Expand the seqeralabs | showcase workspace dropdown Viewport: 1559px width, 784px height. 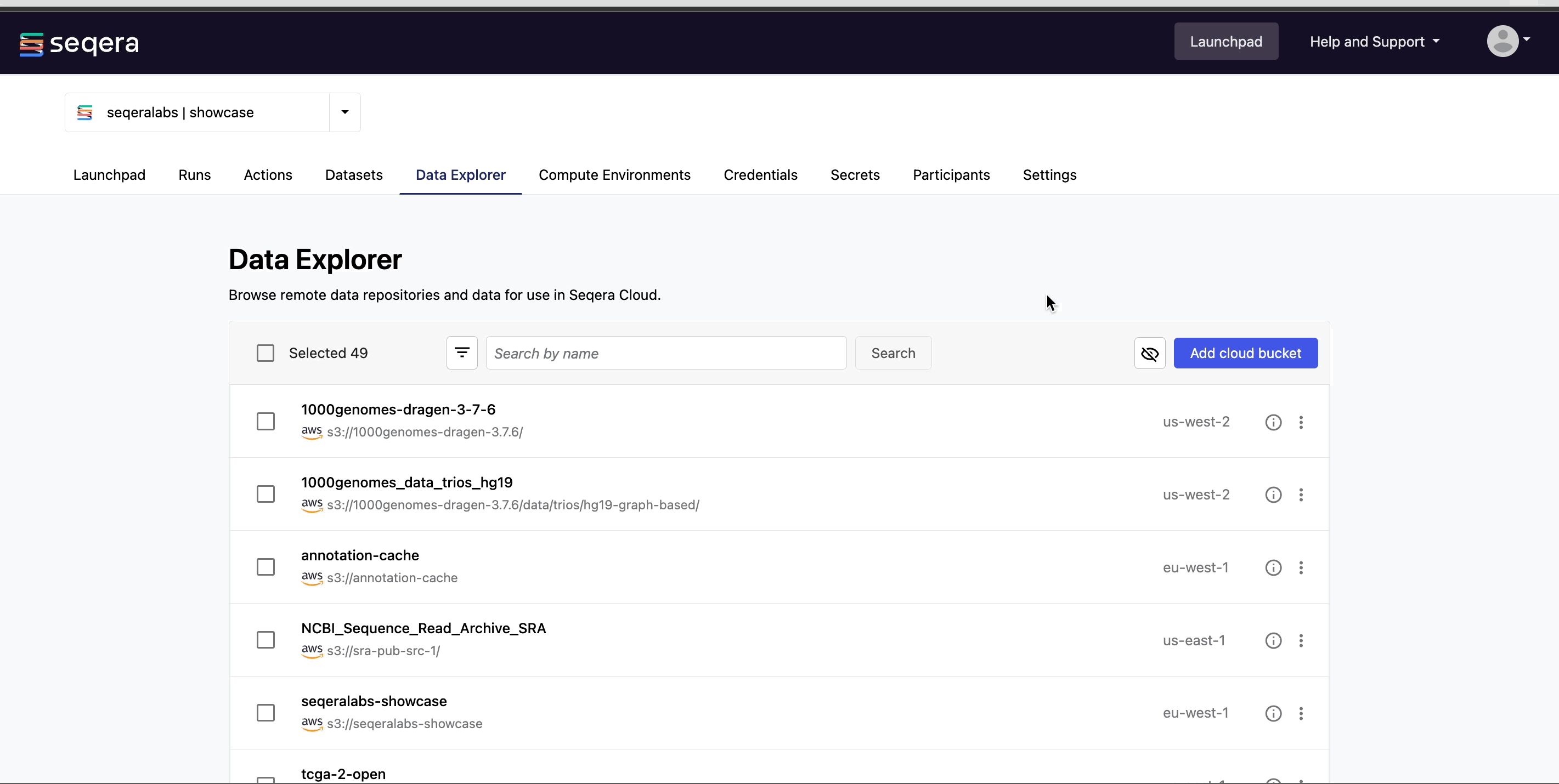344,112
